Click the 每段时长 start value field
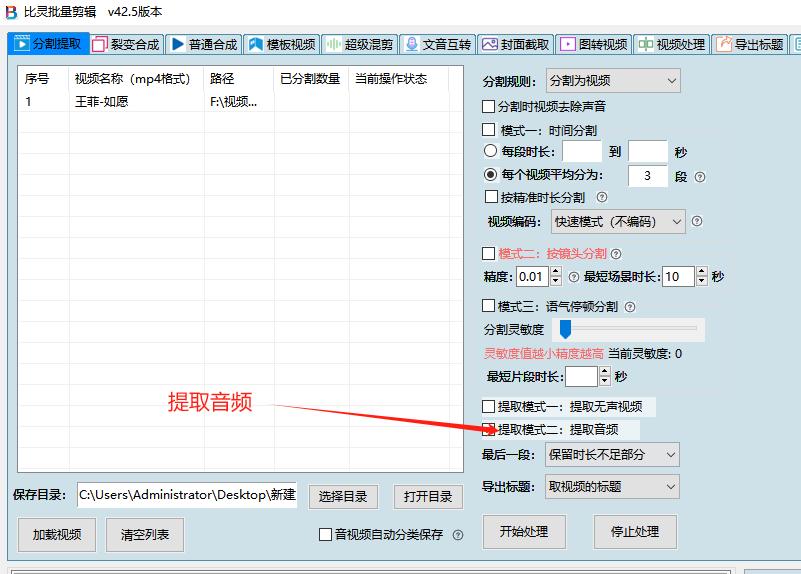Image resolution: width=801 pixels, height=574 pixels. (x=582, y=151)
